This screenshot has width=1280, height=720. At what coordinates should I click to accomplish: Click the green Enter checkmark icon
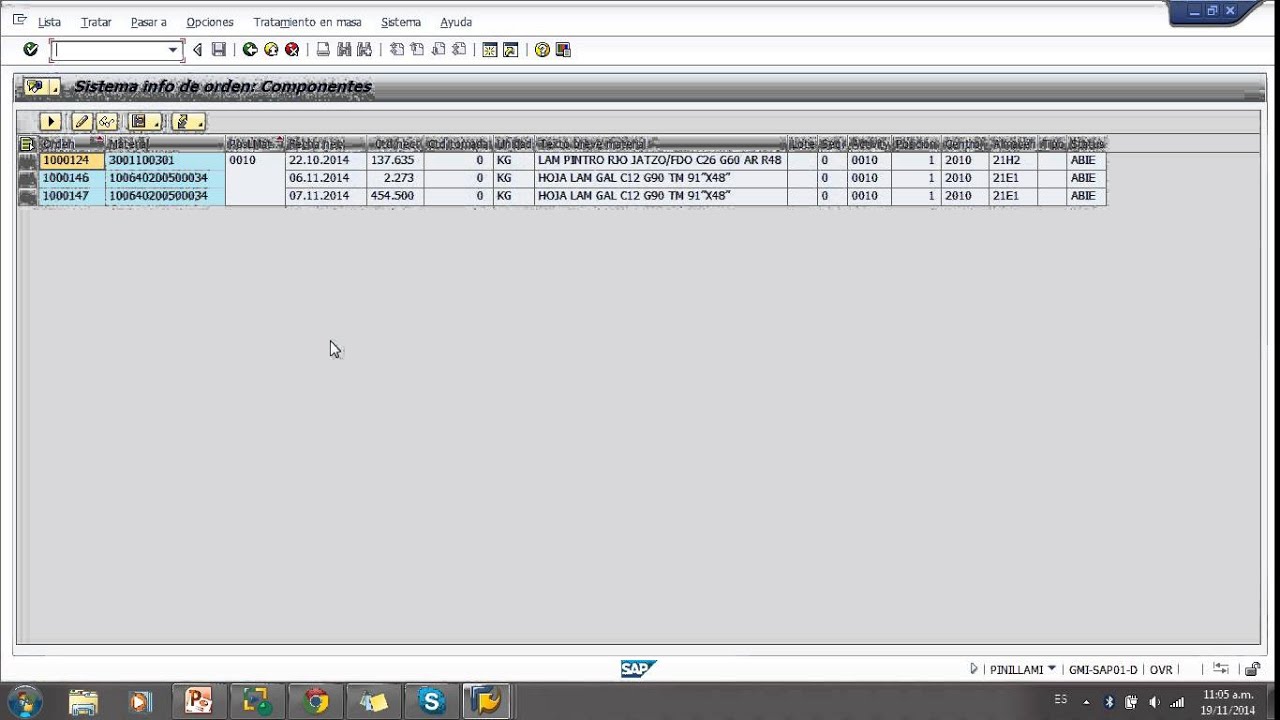[31, 49]
